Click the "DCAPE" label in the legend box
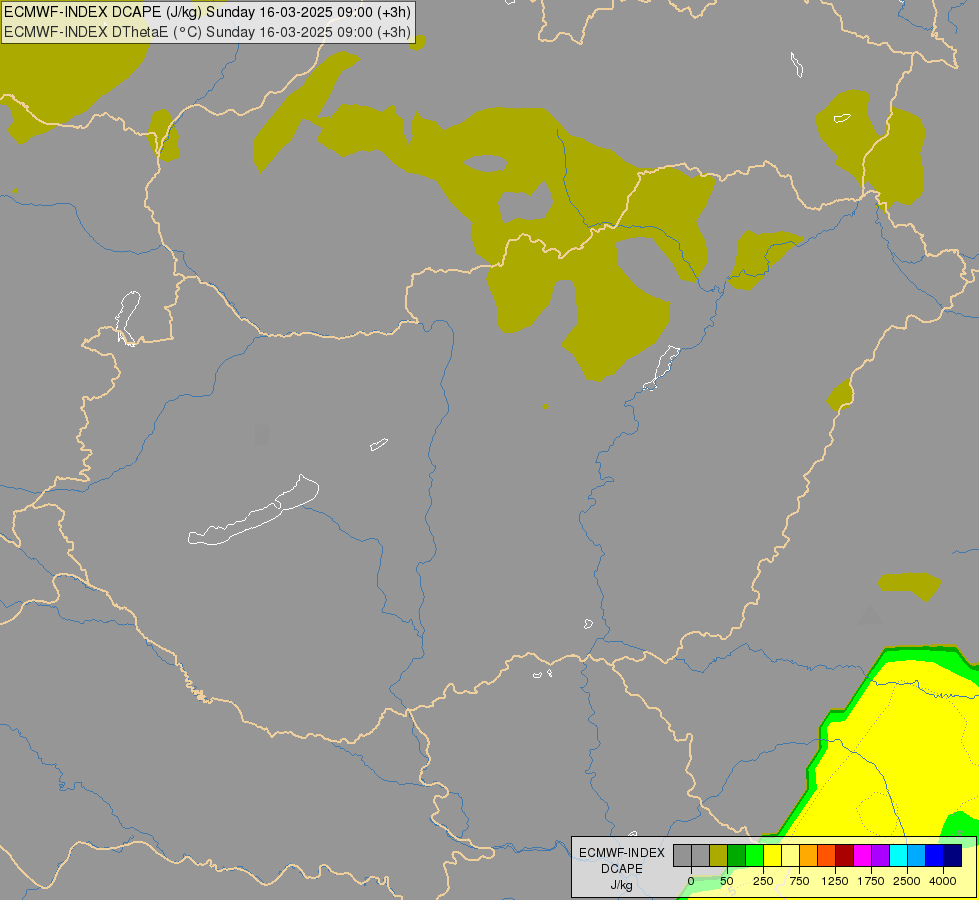This screenshot has width=979, height=900. pos(622,869)
